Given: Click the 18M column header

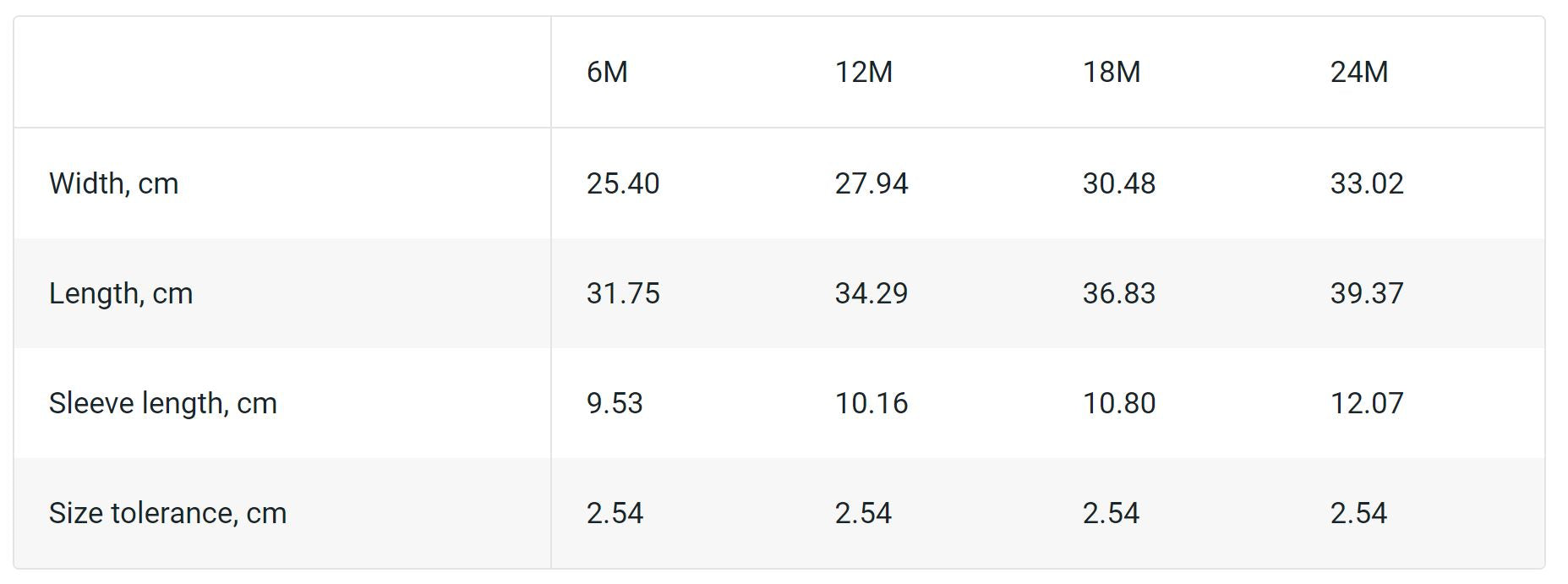Looking at the screenshot, I should [1111, 73].
